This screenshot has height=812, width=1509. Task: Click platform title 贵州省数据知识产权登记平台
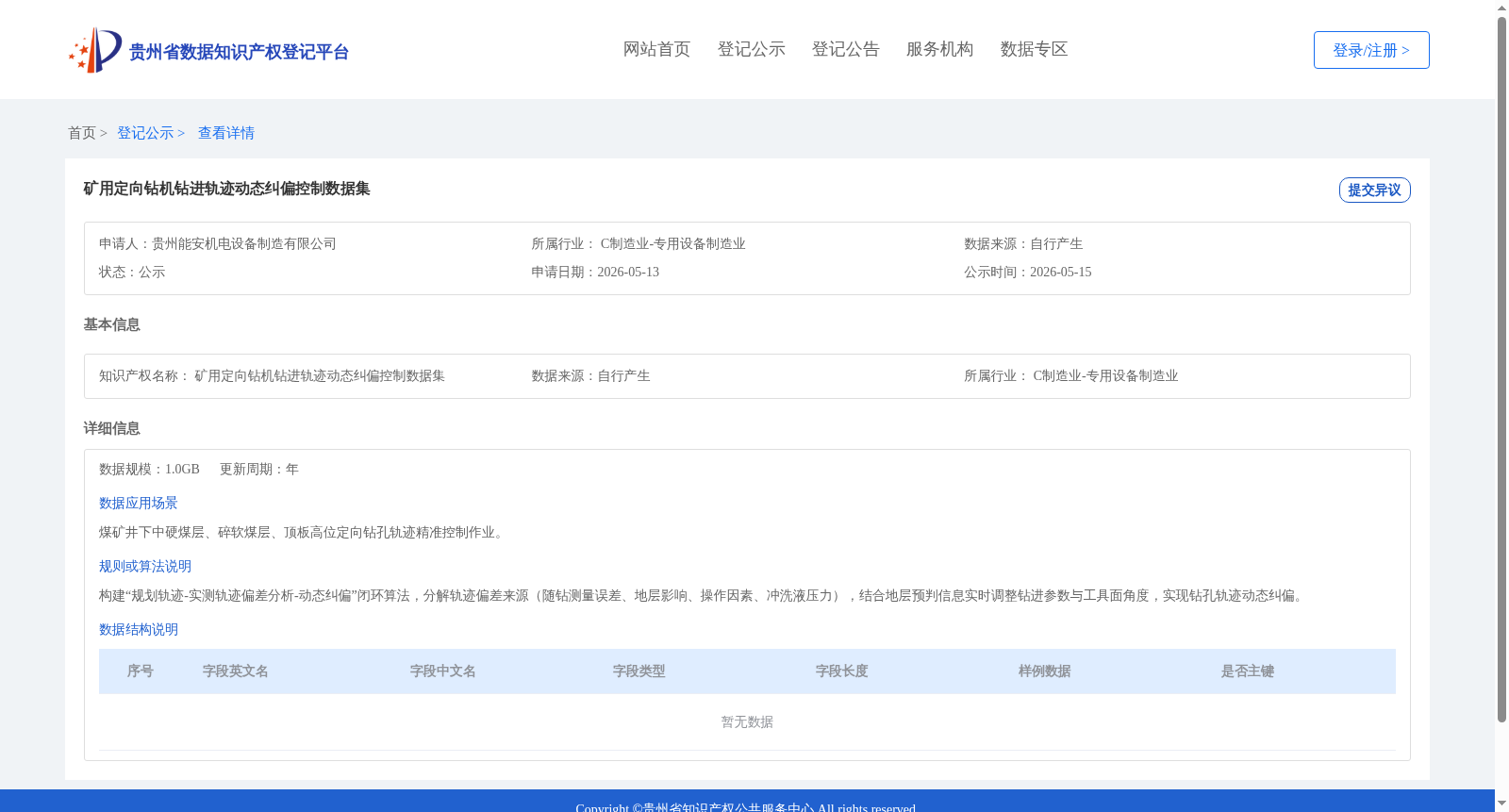pyautogui.click(x=239, y=52)
